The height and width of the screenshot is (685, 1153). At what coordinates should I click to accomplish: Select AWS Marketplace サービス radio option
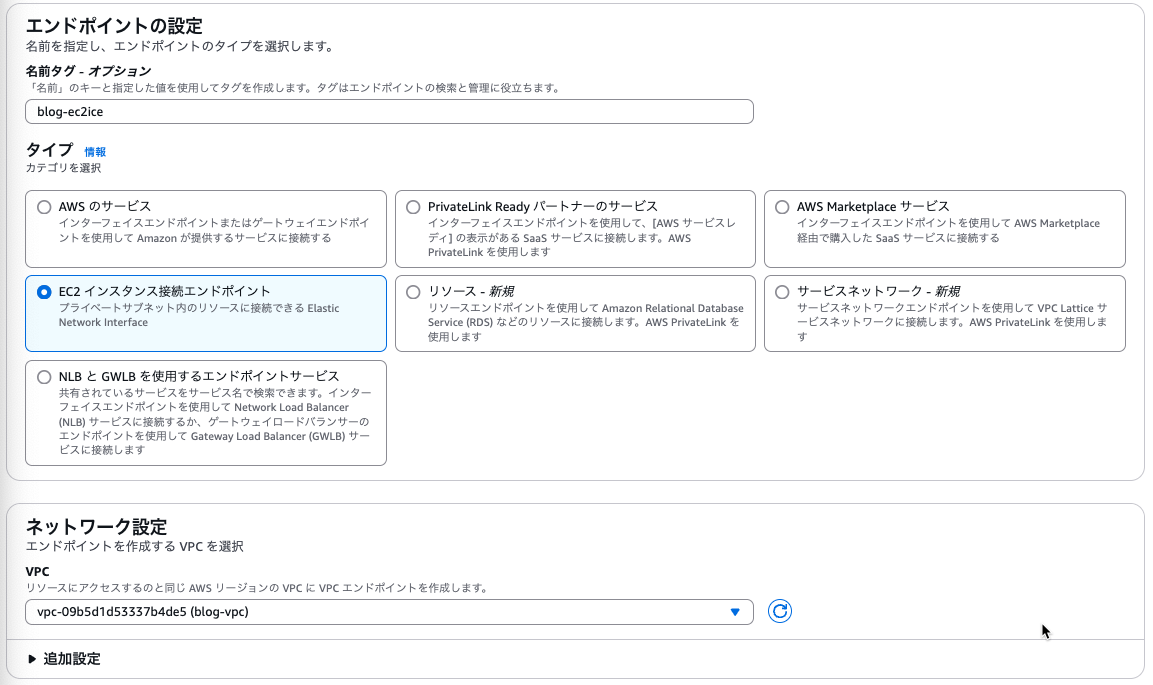coord(782,207)
